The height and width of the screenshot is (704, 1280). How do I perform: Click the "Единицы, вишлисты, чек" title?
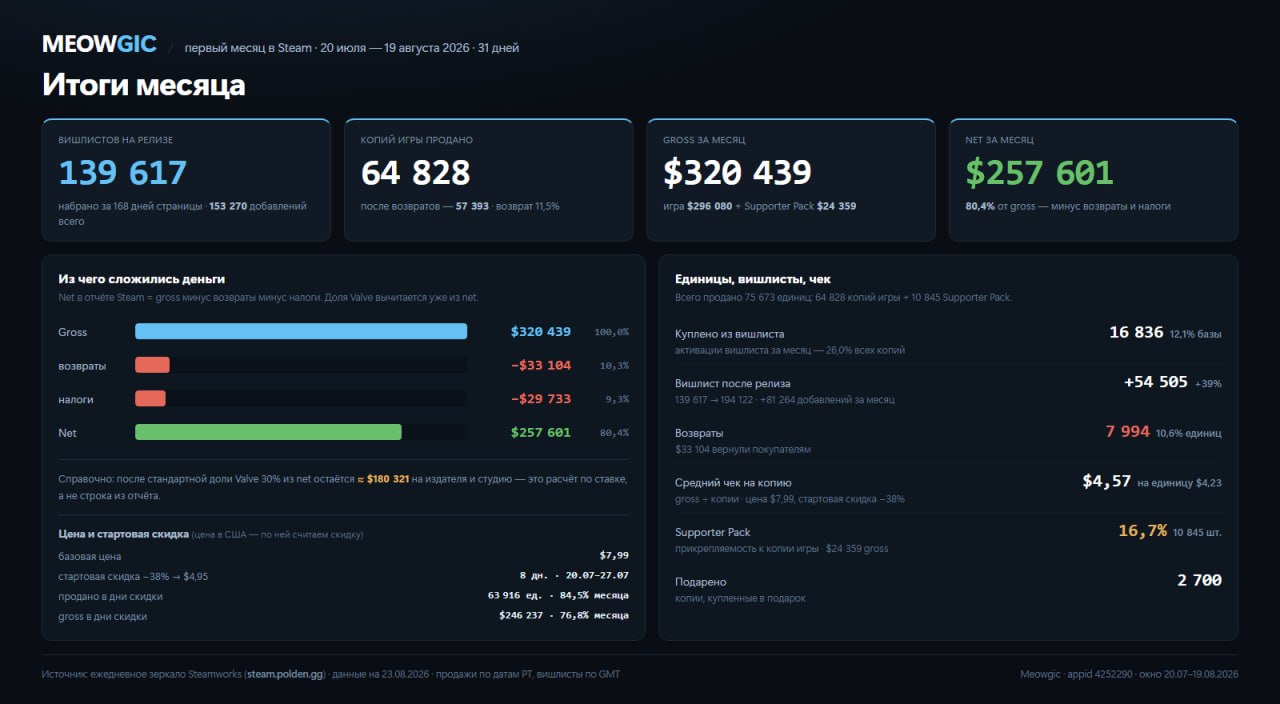point(753,279)
